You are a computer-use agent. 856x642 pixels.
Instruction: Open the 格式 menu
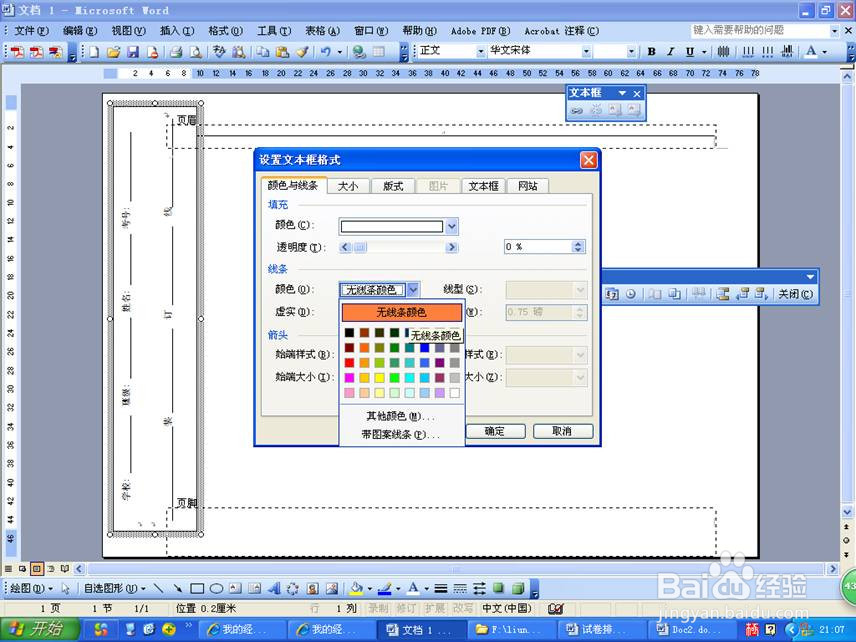tap(225, 31)
